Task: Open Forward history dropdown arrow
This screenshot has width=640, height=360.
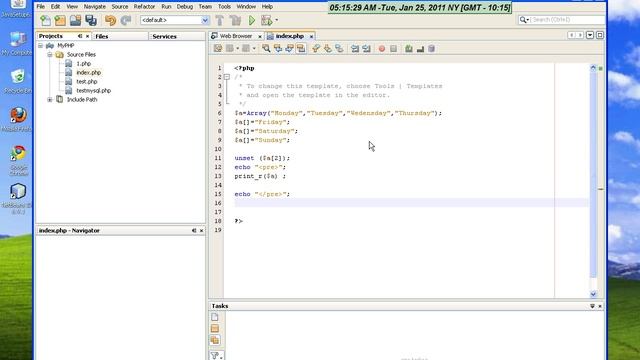Action: tap(253, 49)
